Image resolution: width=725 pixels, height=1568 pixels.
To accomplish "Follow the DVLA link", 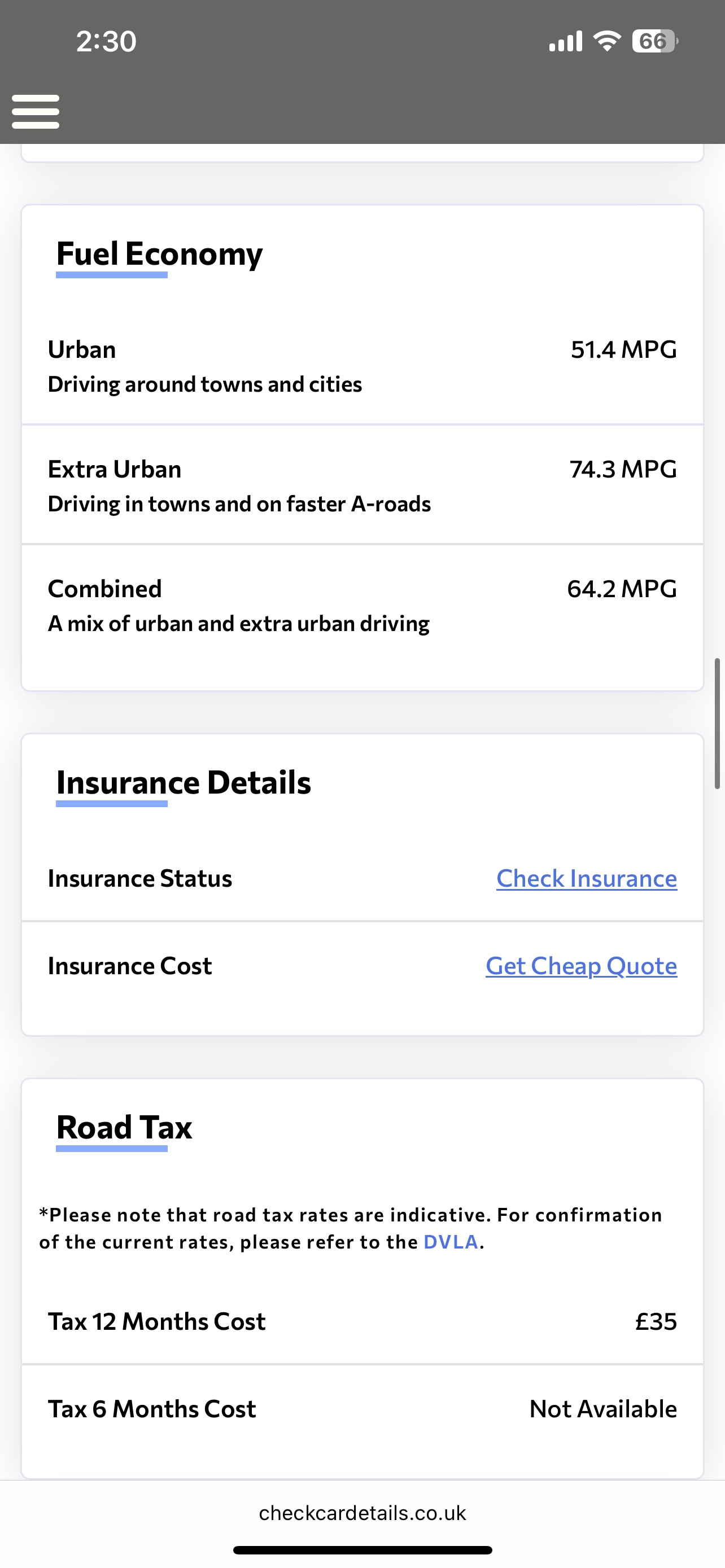I will [451, 1242].
